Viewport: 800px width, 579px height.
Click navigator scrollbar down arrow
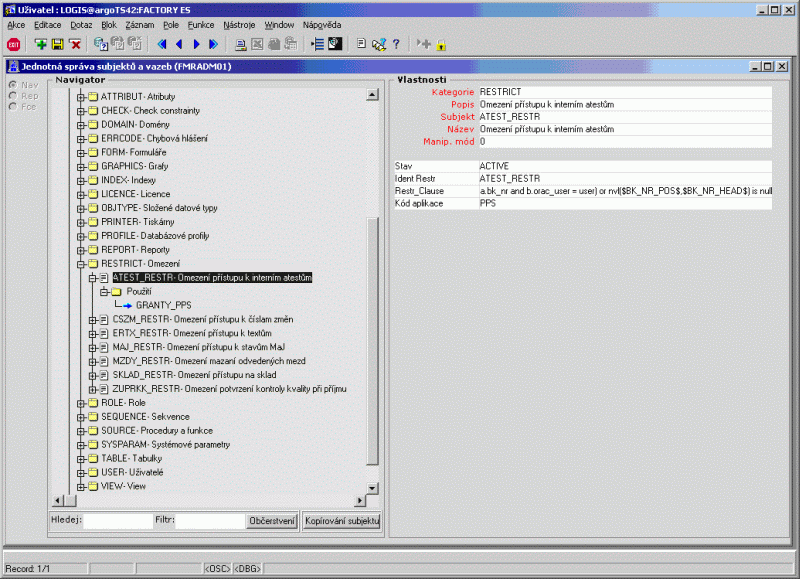click(372, 489)
